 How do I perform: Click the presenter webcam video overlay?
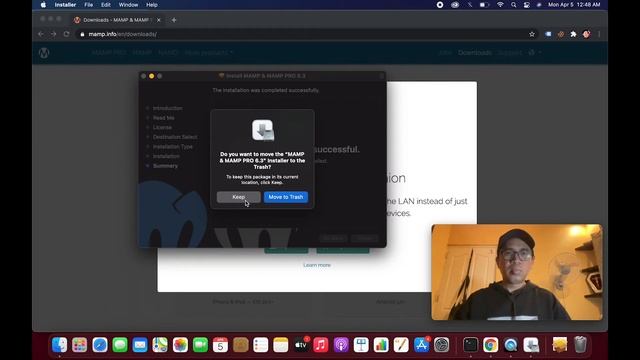point(517,272)
